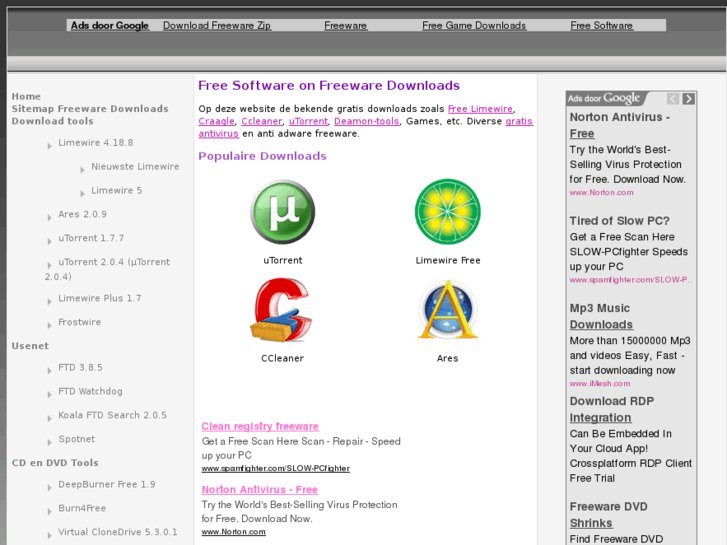This screenshot has height=545, width=727.
Task: Open uTorrent 1.7.7 sidebar link
Action: pos(91,238)
